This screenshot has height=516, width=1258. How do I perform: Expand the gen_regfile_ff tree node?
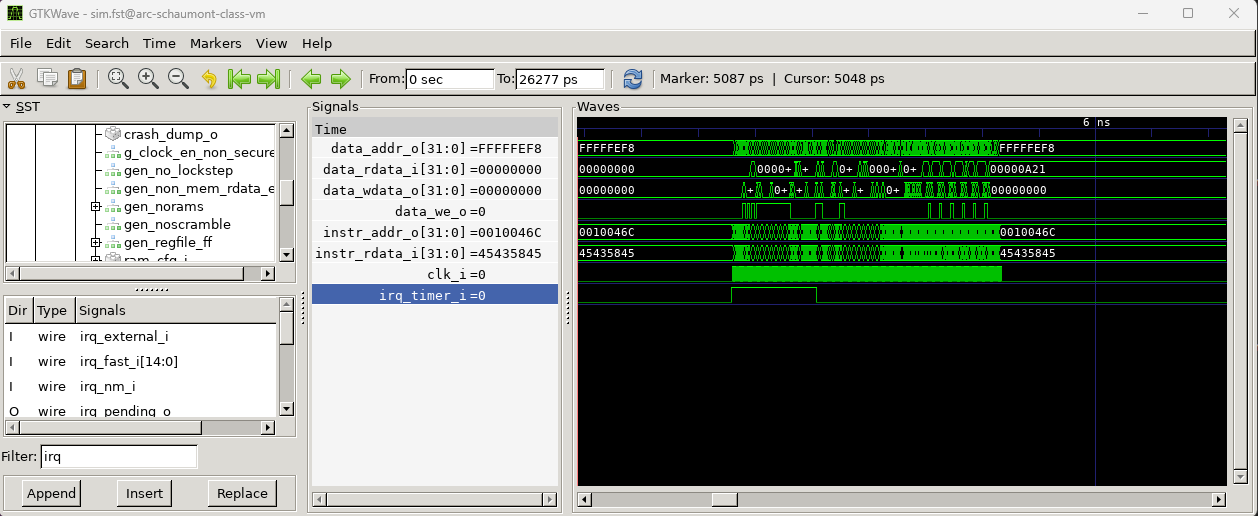click(96, 242)
